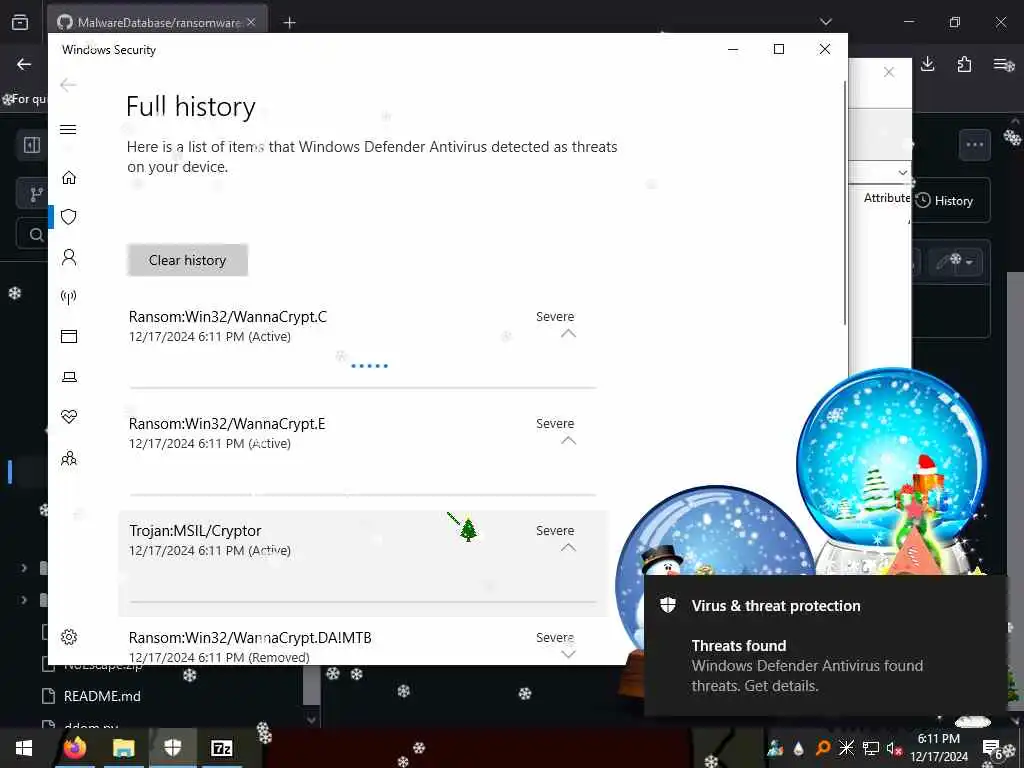Open Device performance & health heart icon

click(x=69, y=417)
